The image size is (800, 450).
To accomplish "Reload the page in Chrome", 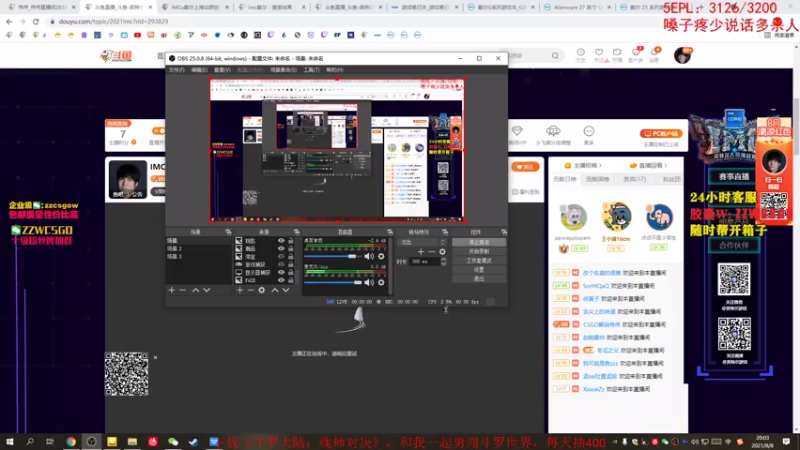I will coord(36,21).
